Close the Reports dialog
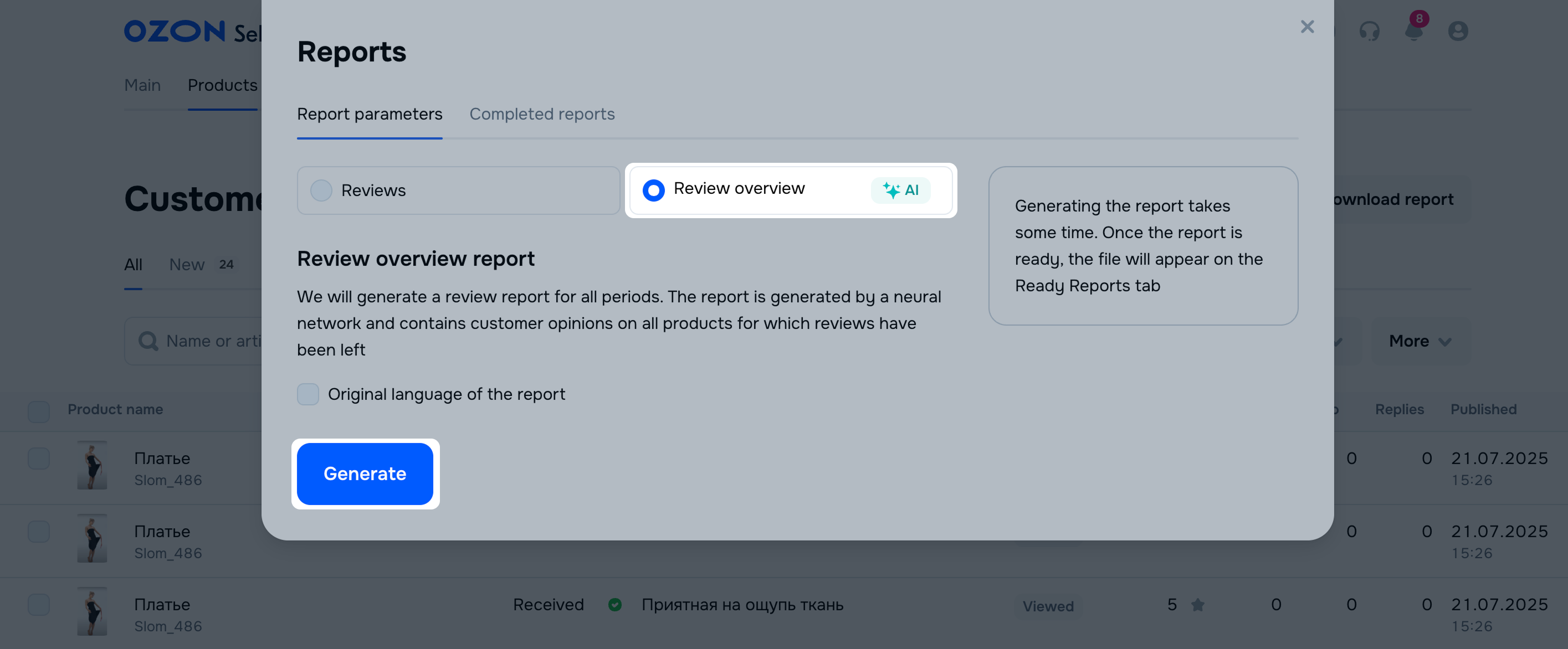This screenshot has width=1568, height=649. point(1307,27)
